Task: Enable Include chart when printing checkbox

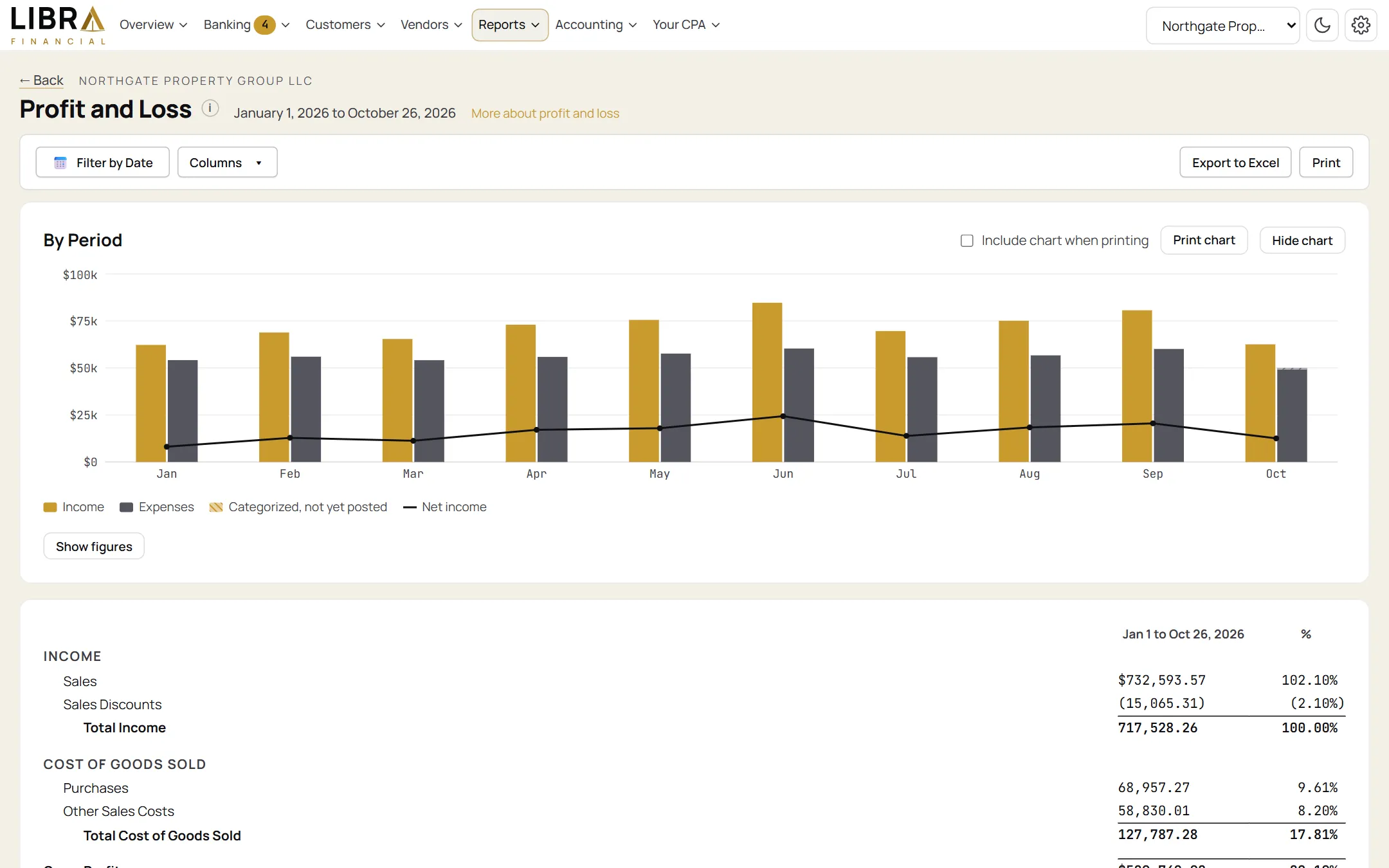Action: click(x=967, y=240)
